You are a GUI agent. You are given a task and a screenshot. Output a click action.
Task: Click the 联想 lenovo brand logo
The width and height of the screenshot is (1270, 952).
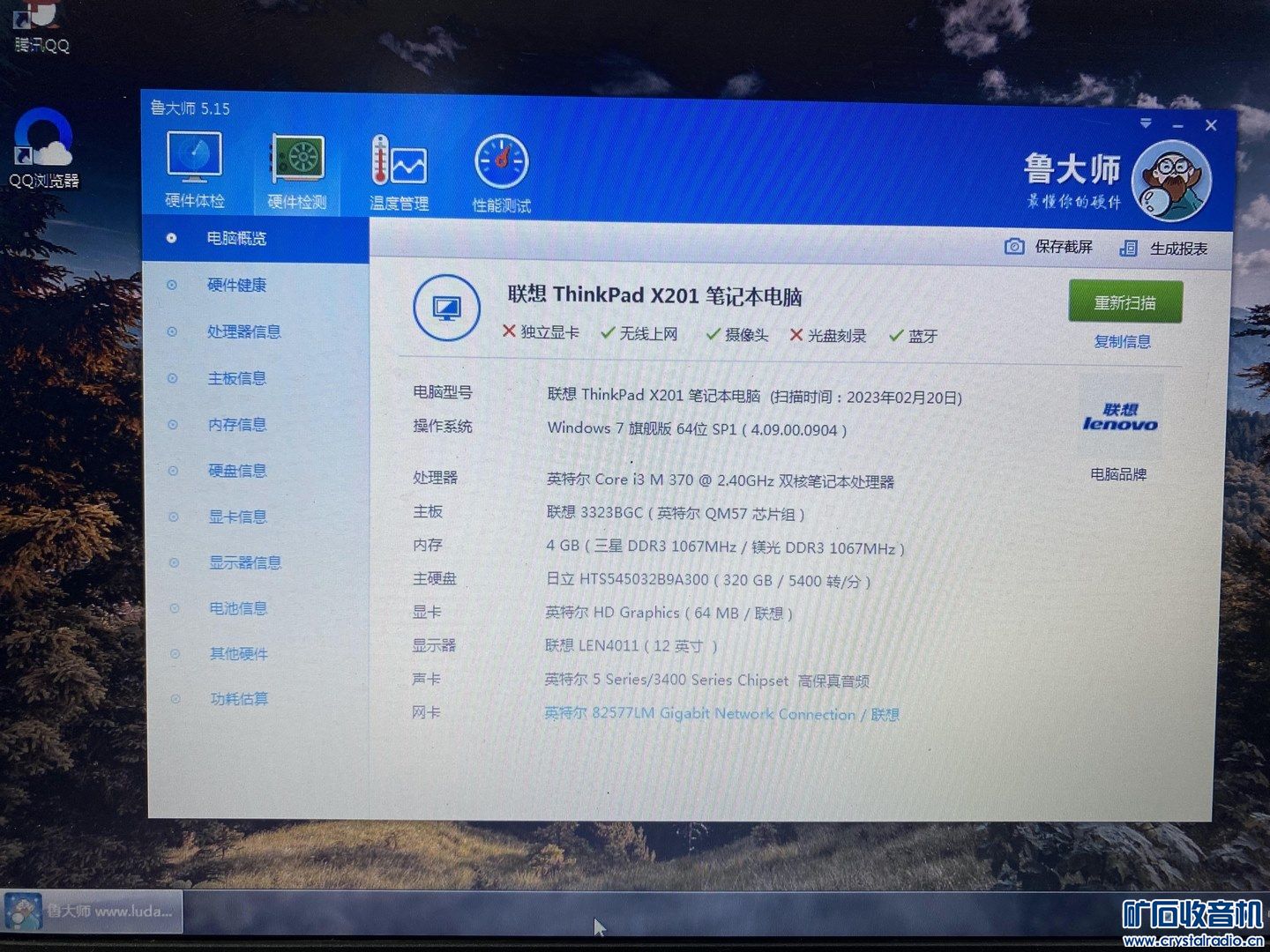[1120, 418]
